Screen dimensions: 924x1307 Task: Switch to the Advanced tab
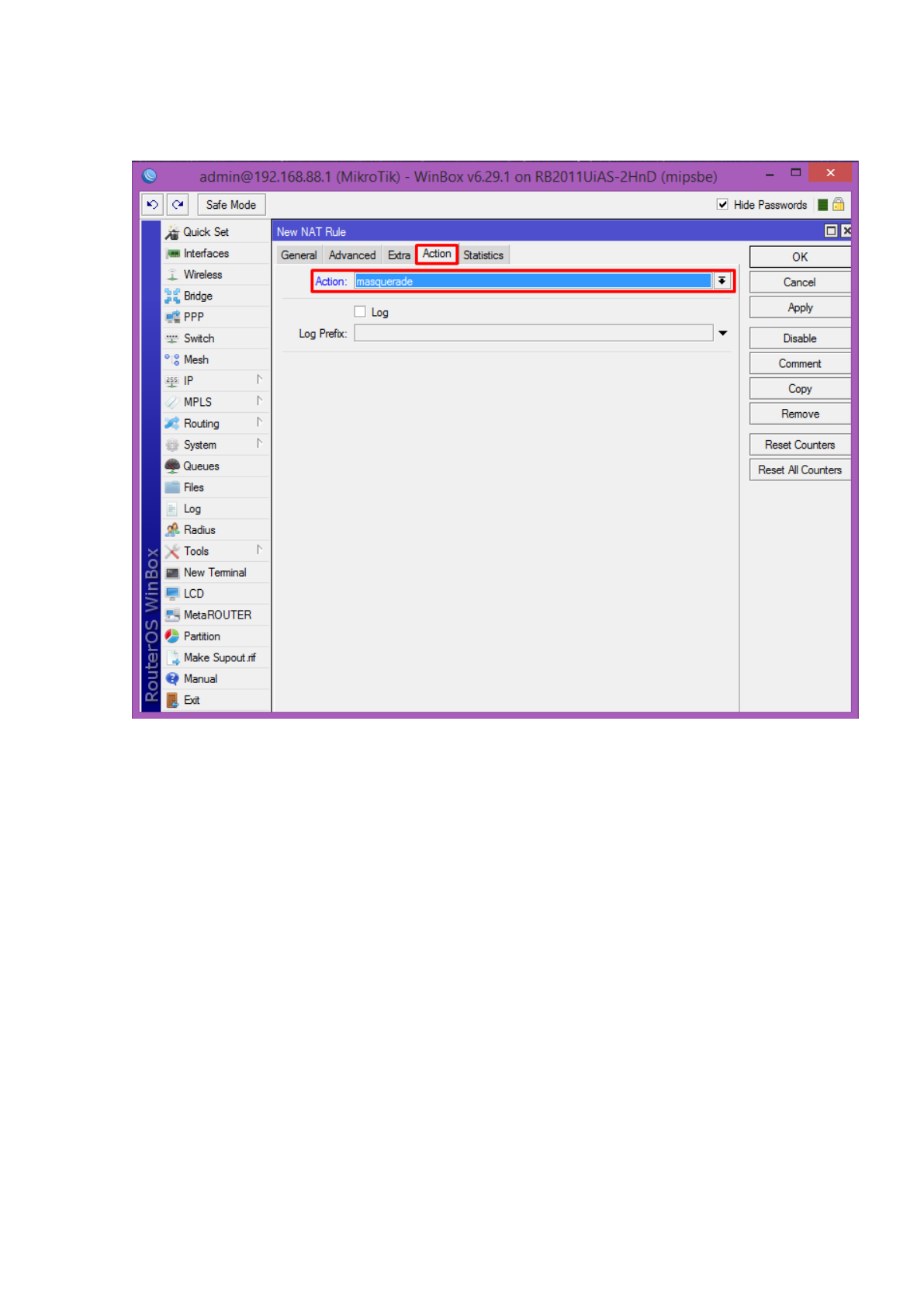coord(352,255)
